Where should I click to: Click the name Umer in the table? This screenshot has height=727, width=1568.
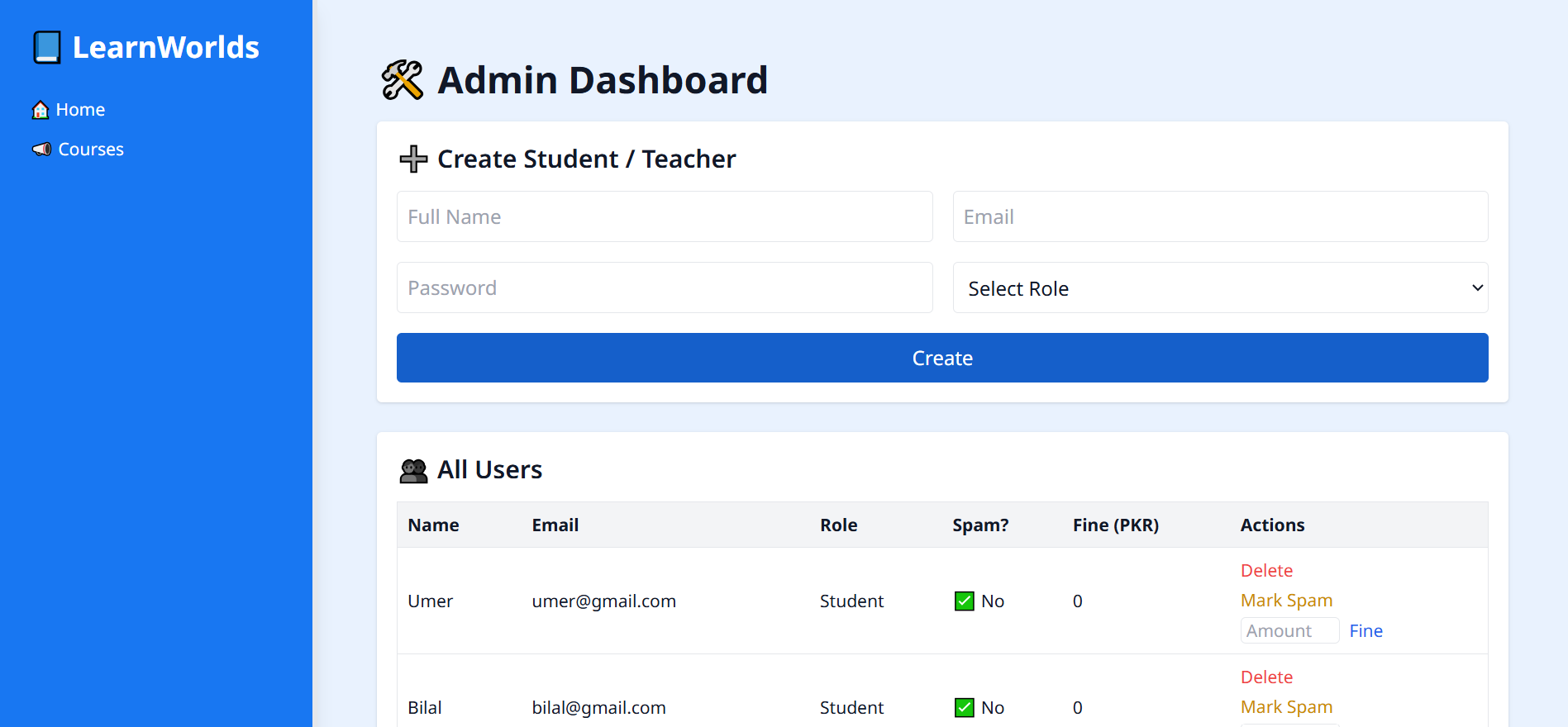point(430,601)
